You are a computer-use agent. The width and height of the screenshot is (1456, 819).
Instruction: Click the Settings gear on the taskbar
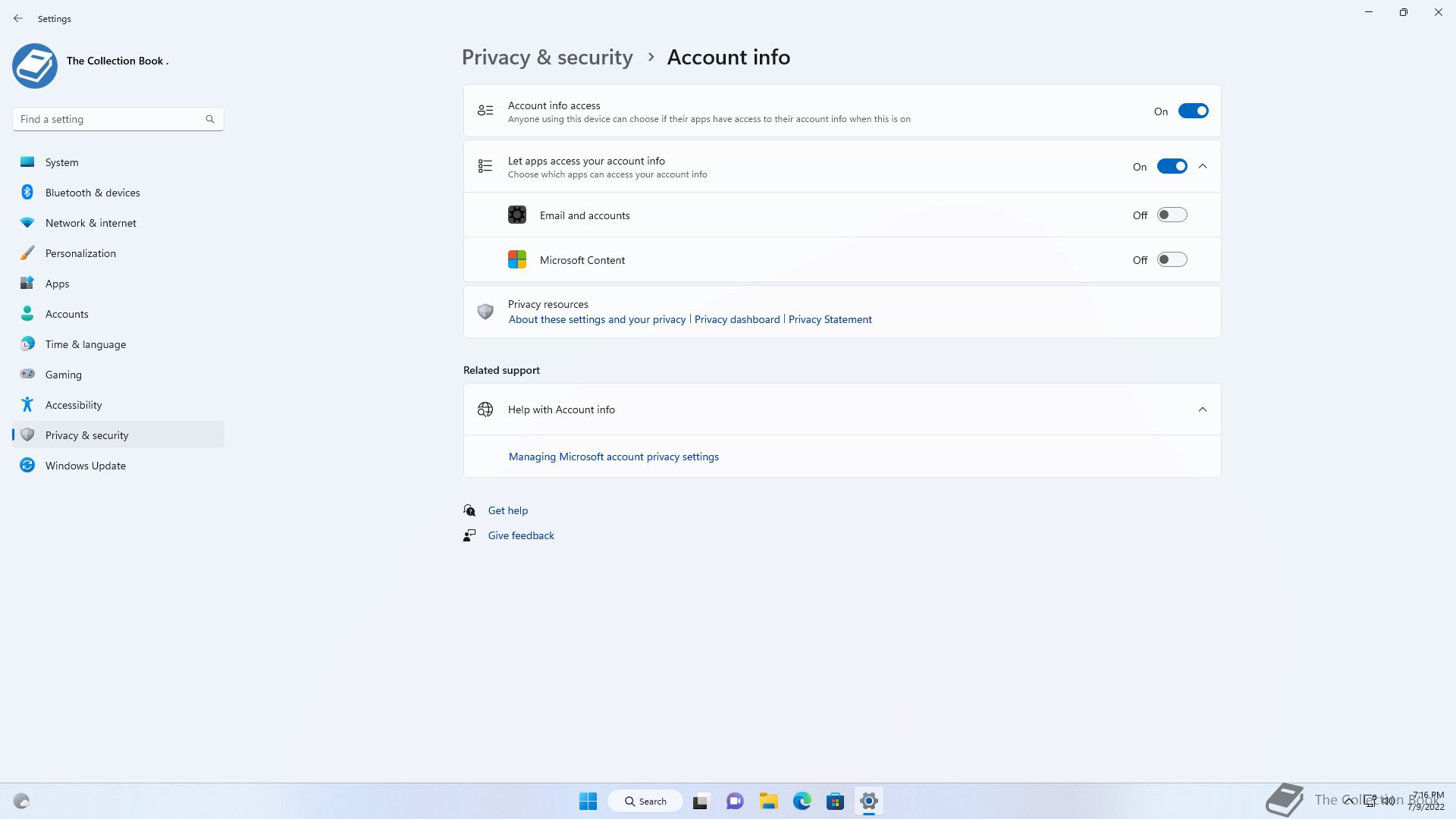coord(869,801)
